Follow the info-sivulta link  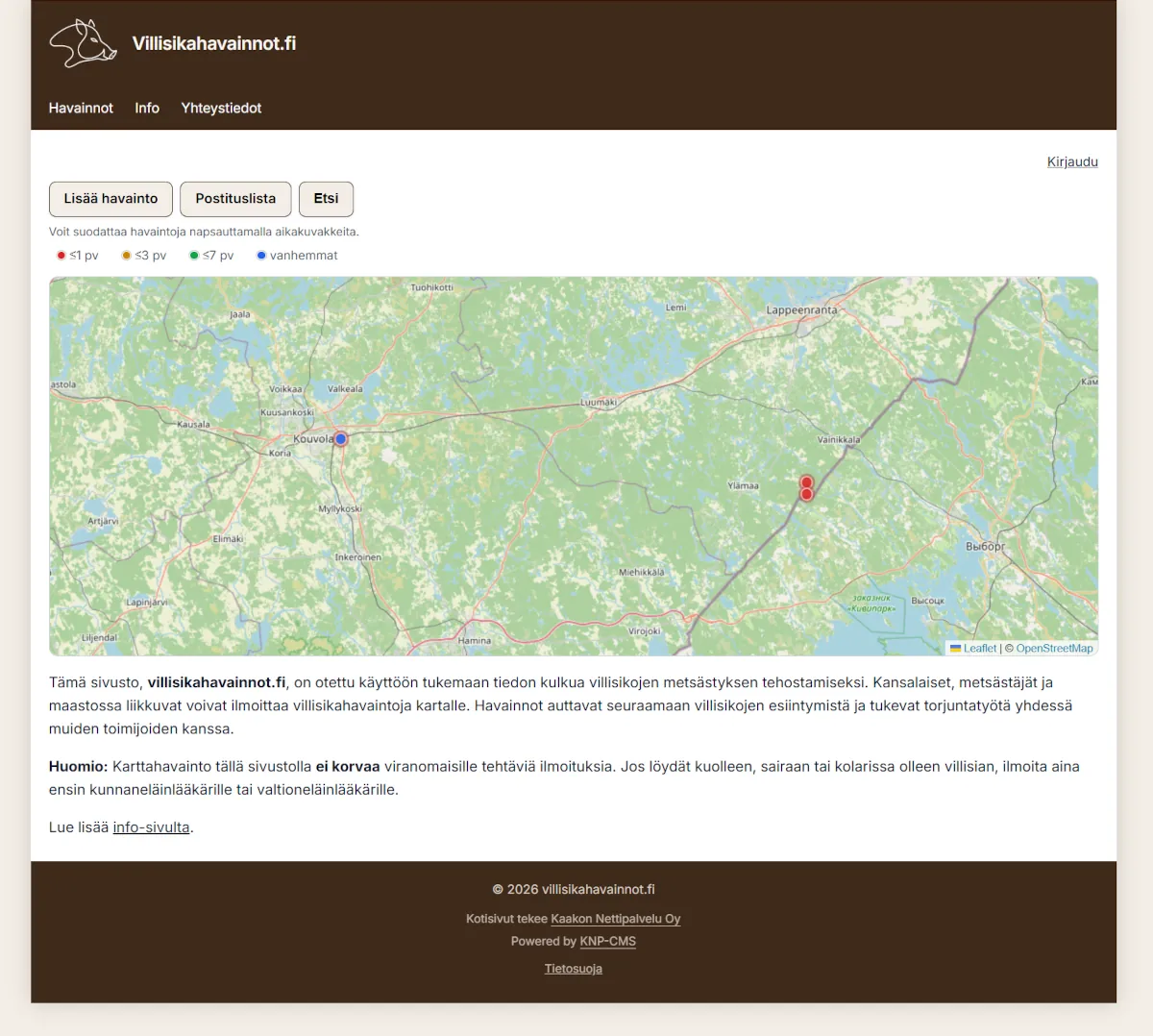[151, 827]
